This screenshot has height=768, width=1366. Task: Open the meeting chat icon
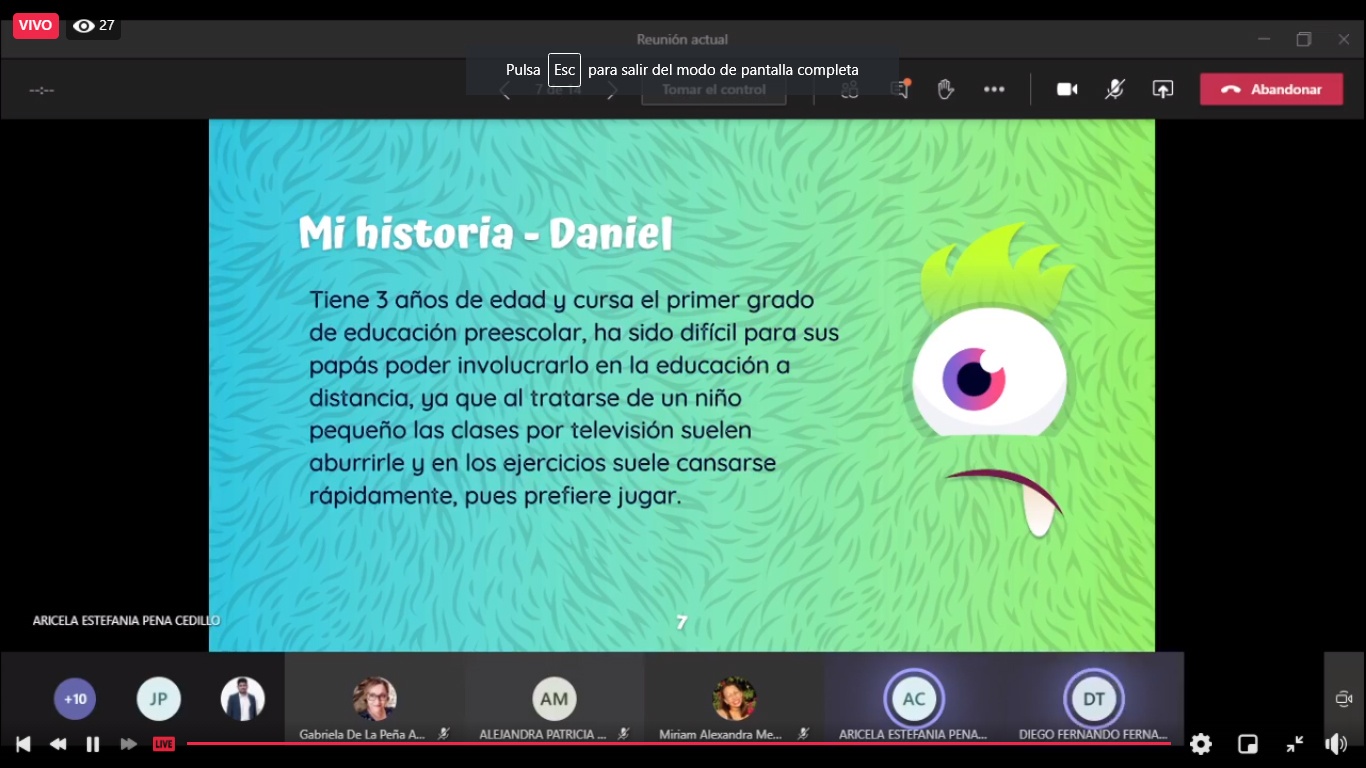coord(899,89)
